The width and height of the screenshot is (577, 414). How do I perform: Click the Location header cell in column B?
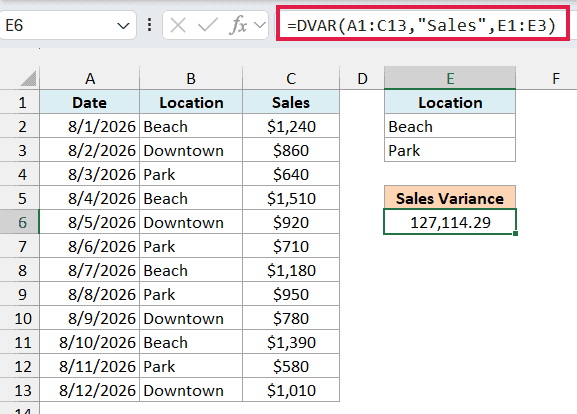191,102
